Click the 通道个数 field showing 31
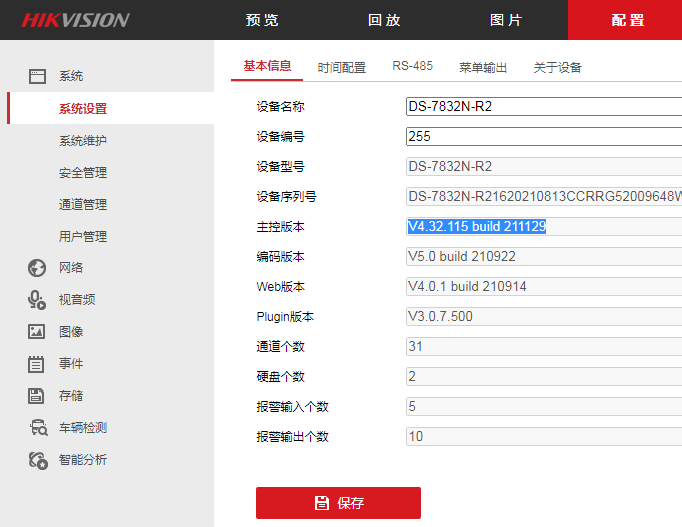 pos(544,347)
